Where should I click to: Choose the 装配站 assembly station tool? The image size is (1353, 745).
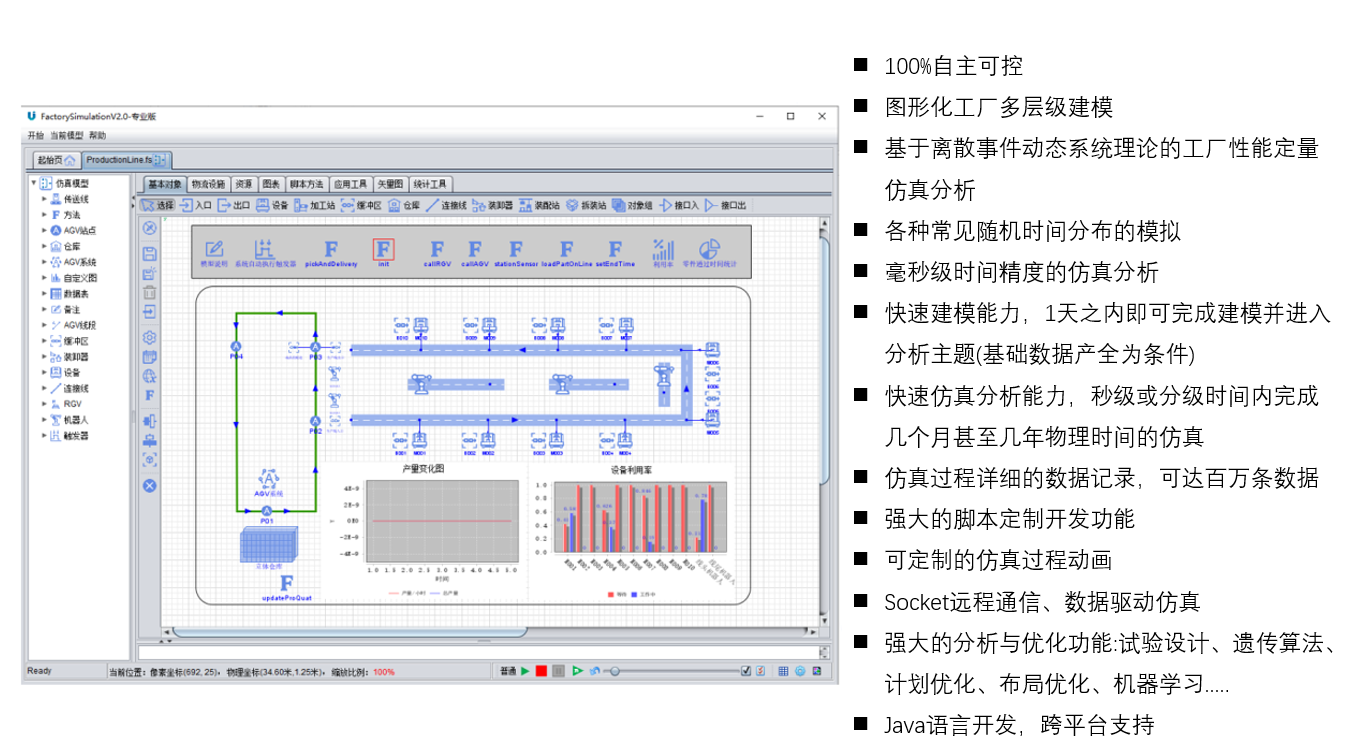[x=540, y=205]
